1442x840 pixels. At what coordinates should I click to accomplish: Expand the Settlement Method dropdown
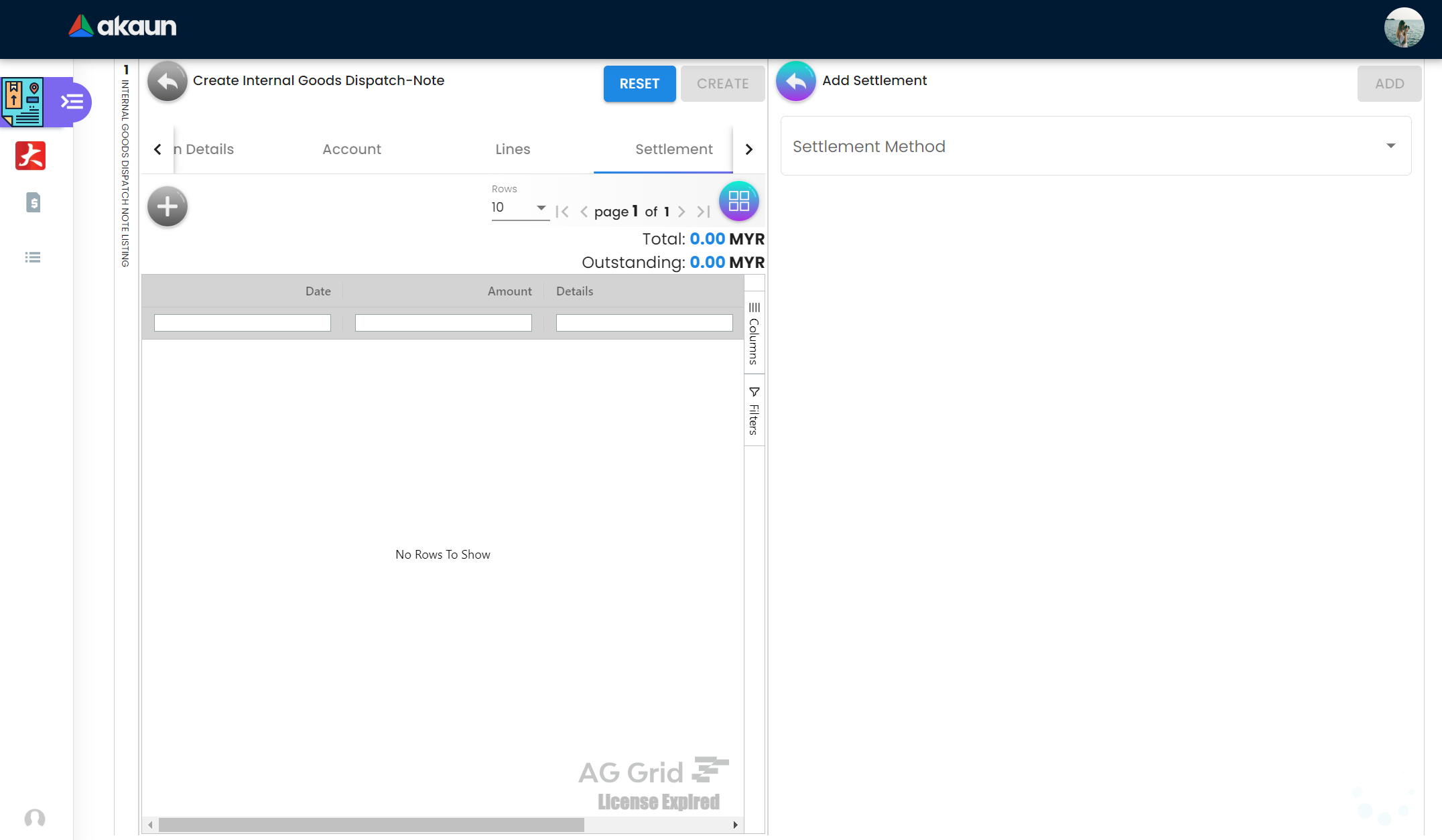coord(1096,146)
